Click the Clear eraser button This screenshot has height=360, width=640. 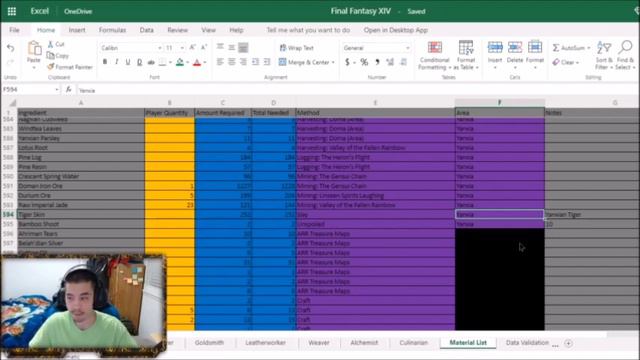pyautogui.click(x=565, y=62)
